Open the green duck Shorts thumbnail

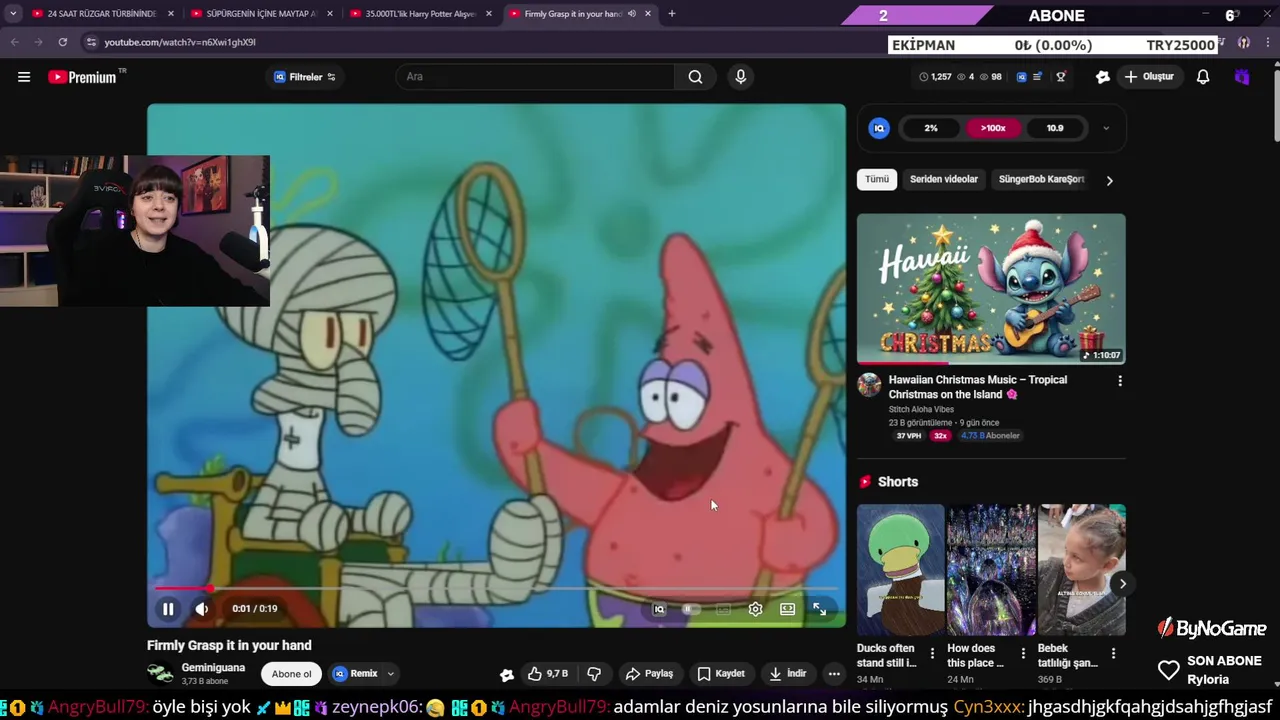900,570
